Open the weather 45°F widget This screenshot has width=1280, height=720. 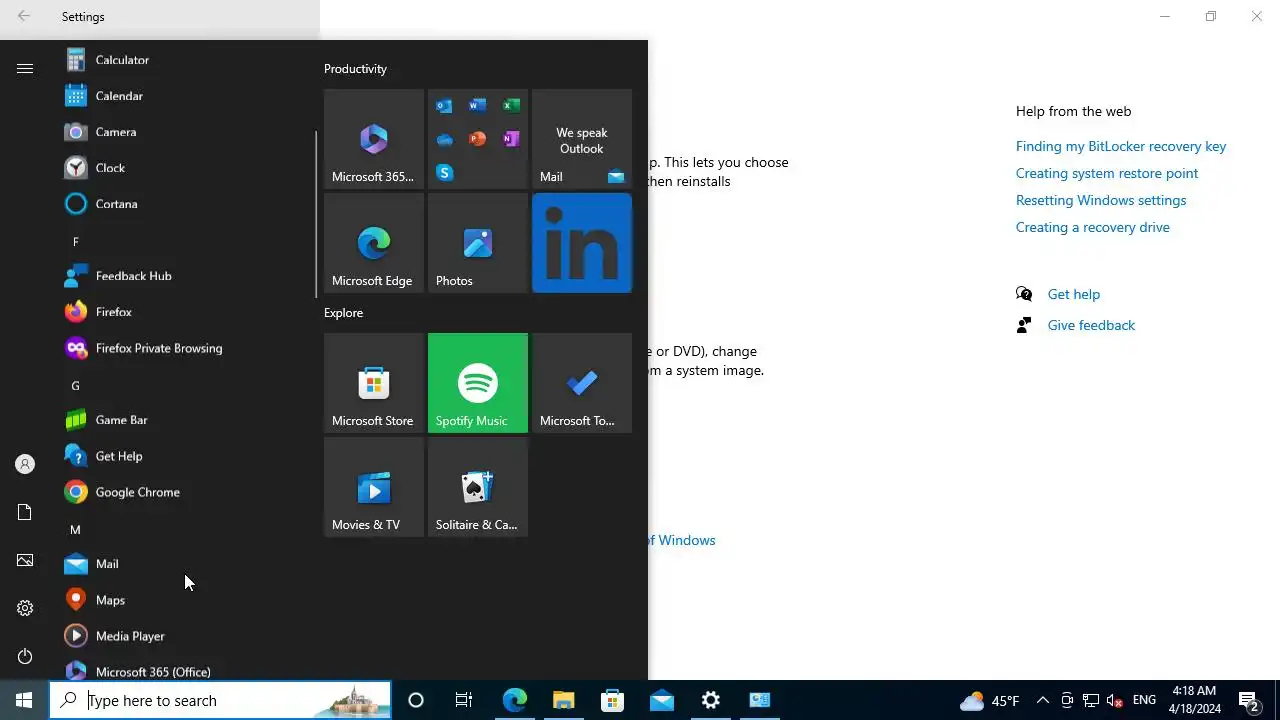pos(990,700)
